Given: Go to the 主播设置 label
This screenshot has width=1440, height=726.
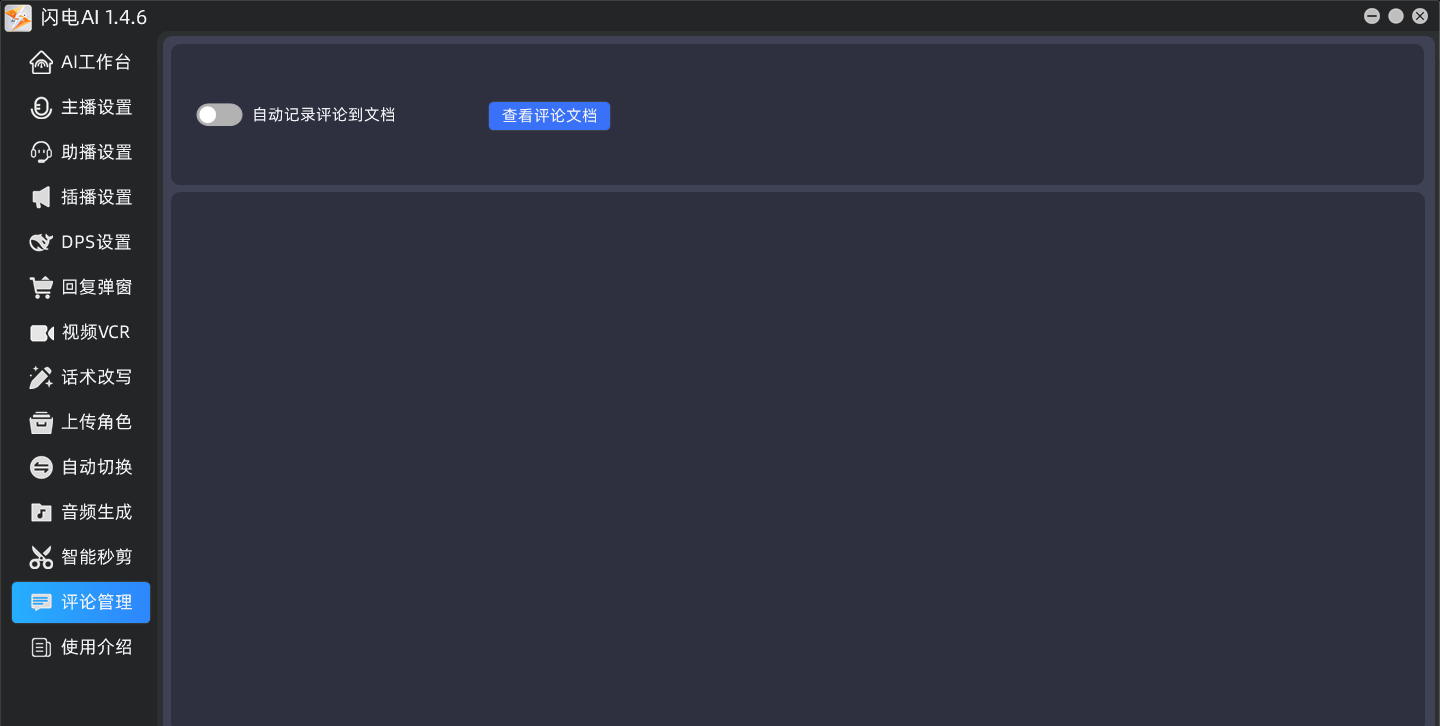Looking at the screenshot, I should [97, 107].
